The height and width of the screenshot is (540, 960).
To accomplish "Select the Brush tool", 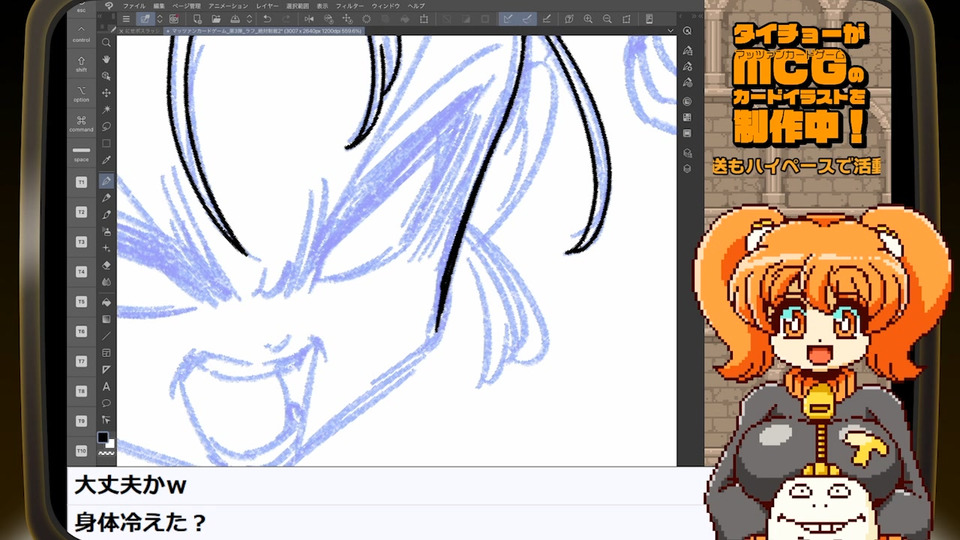I will (107, 215).
